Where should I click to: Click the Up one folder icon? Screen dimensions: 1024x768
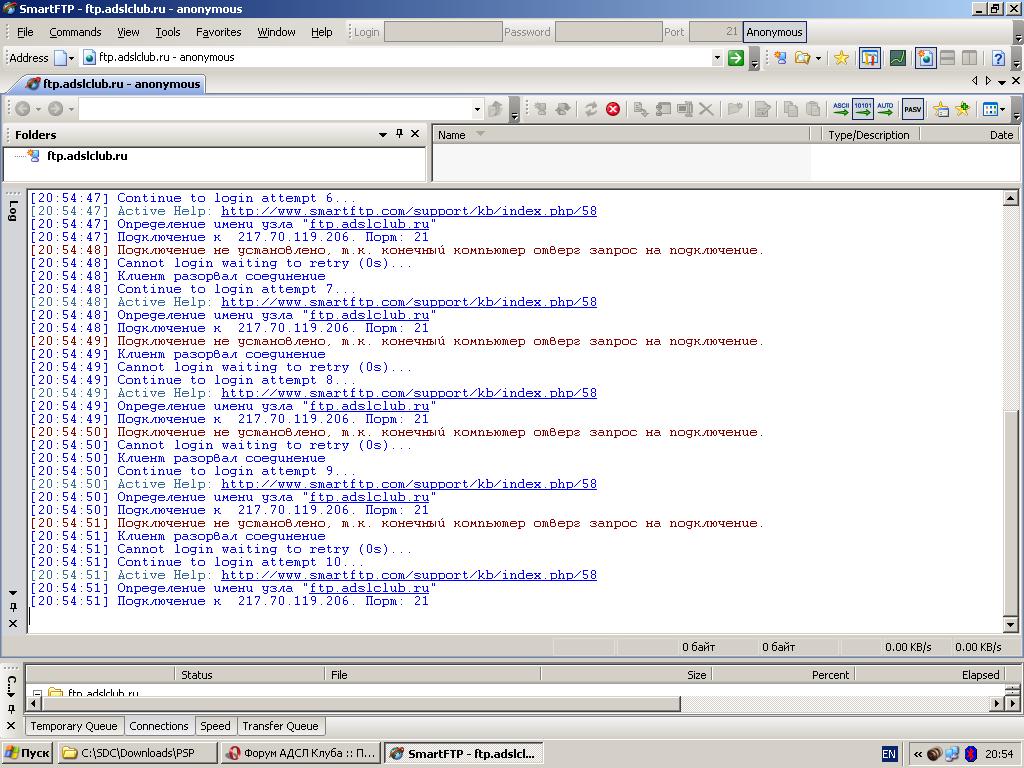[x=496, y=109]
